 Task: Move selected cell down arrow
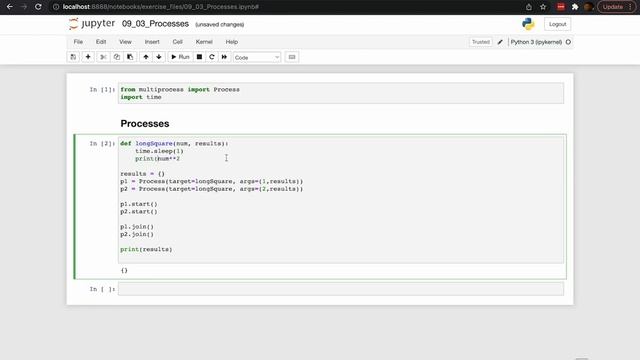159,57
